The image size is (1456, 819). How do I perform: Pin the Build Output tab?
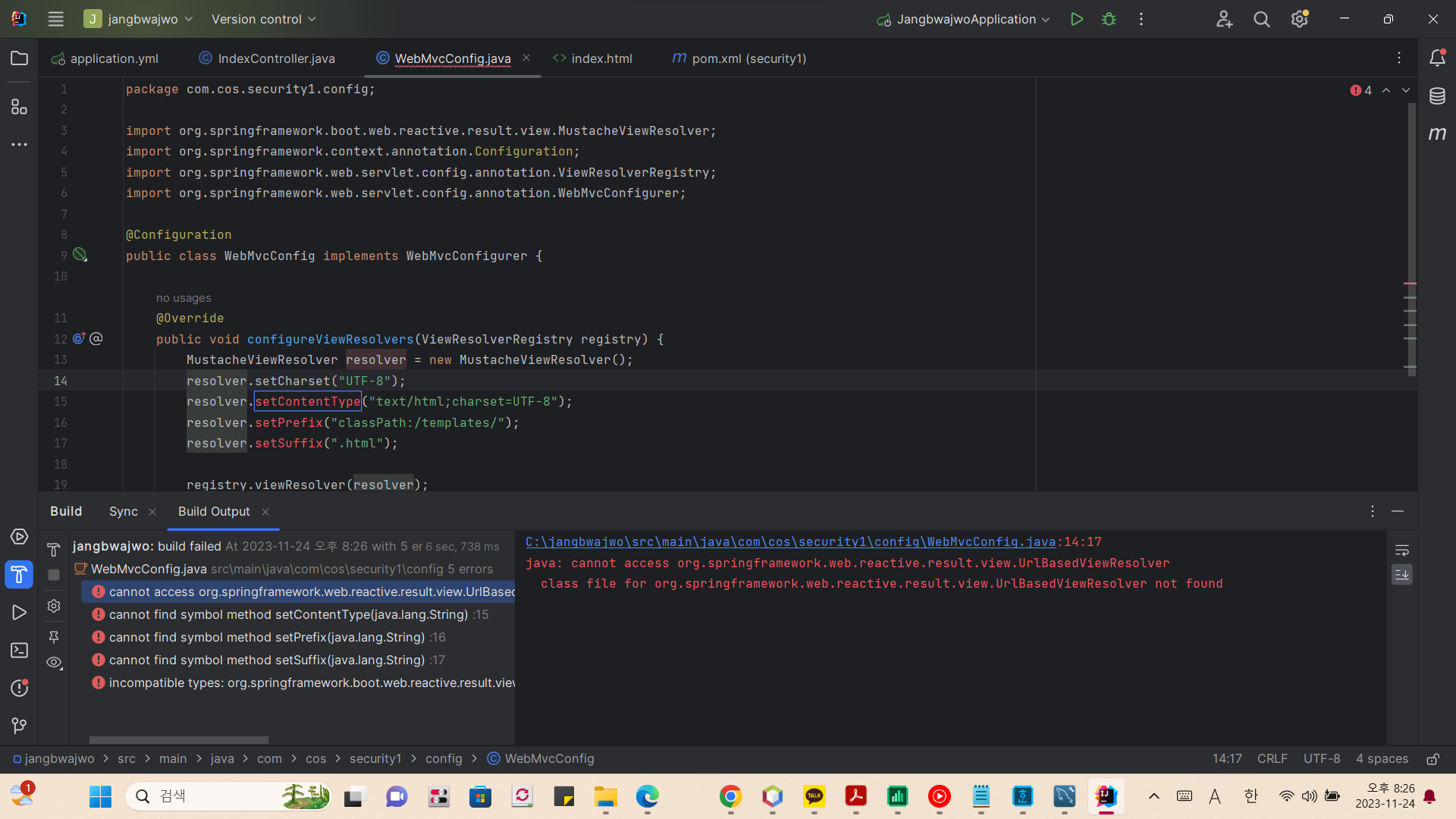click(54, 637)
